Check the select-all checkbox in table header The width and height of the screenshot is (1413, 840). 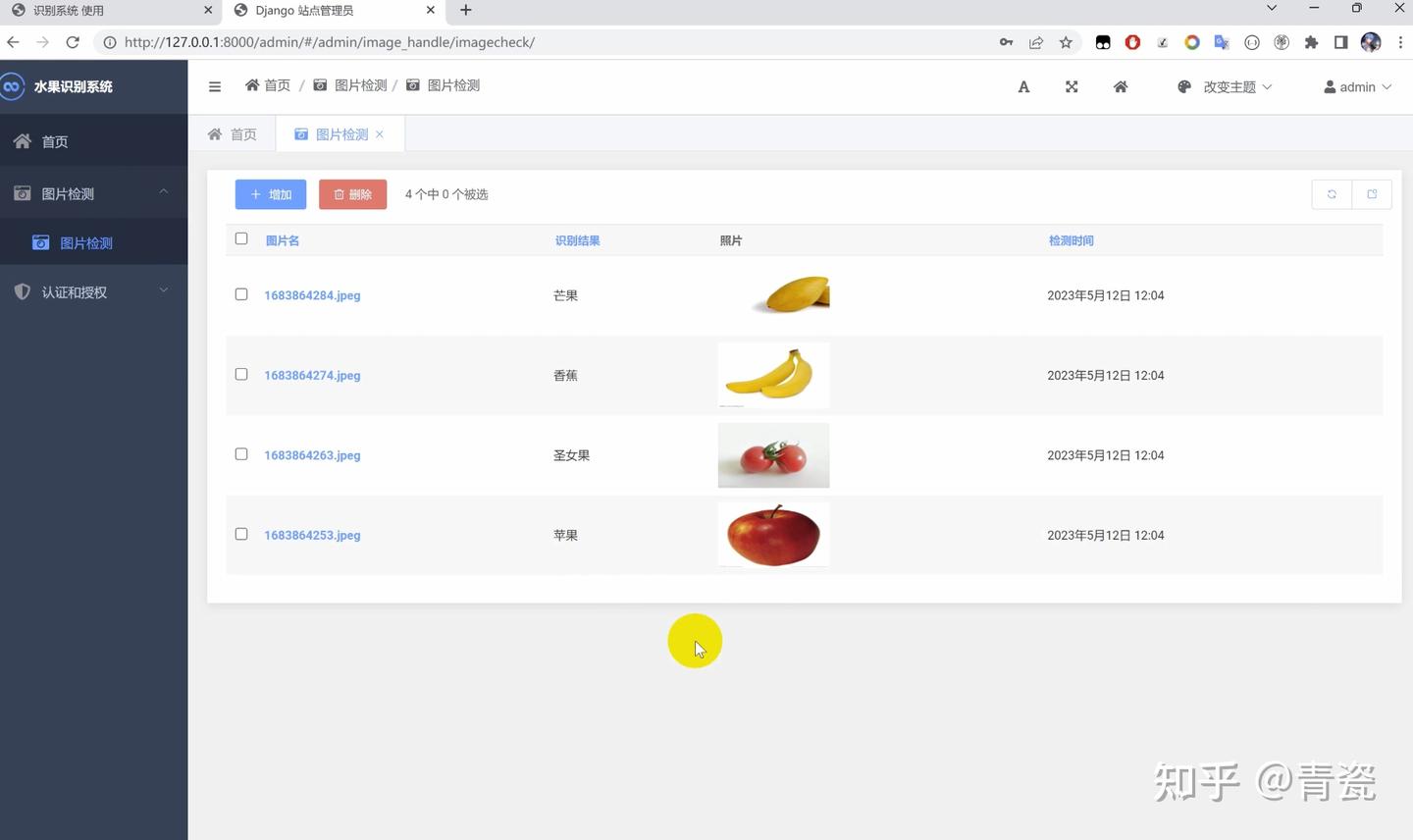[240, 237]
